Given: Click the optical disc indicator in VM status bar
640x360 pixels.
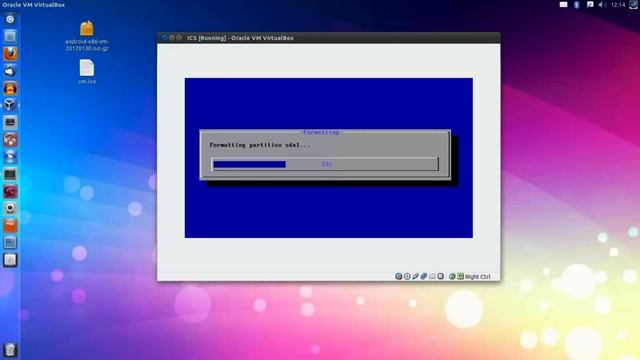Looking at the screenshot, I should click(407, 276).
